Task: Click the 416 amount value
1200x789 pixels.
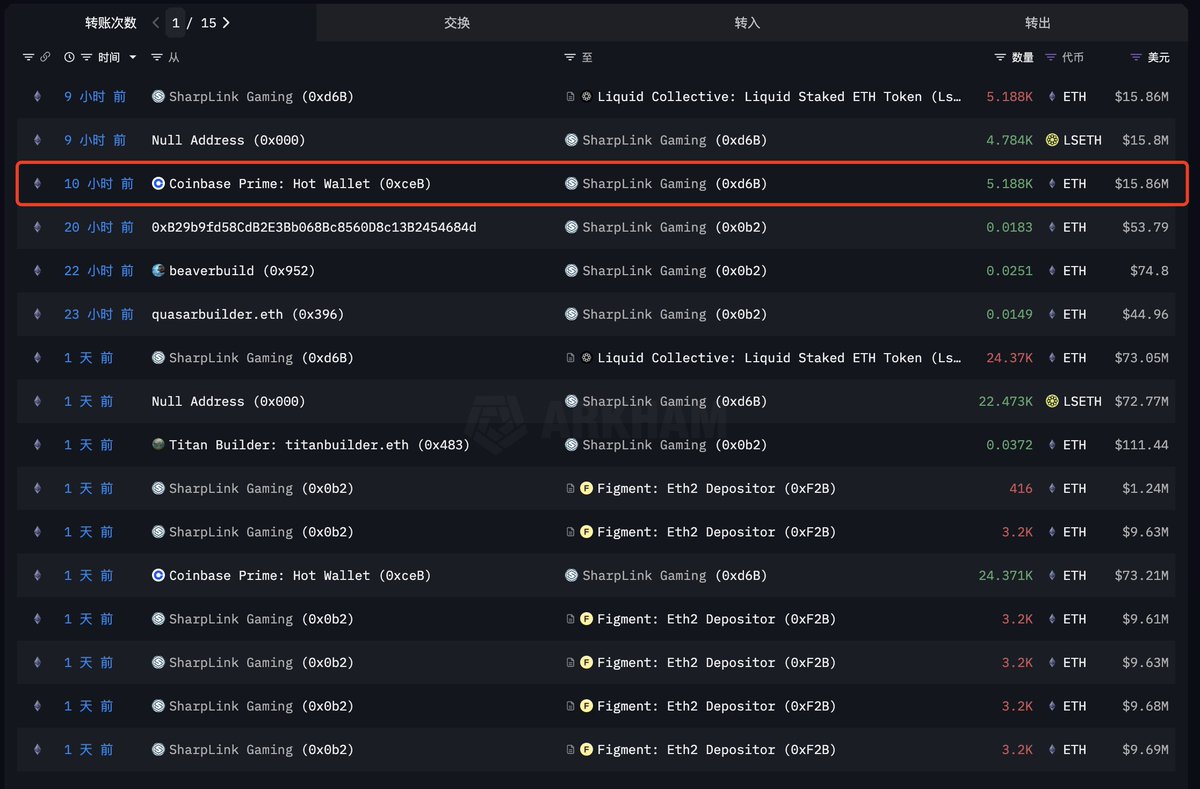Action: pyautogui.click(x=1021, y=488)
